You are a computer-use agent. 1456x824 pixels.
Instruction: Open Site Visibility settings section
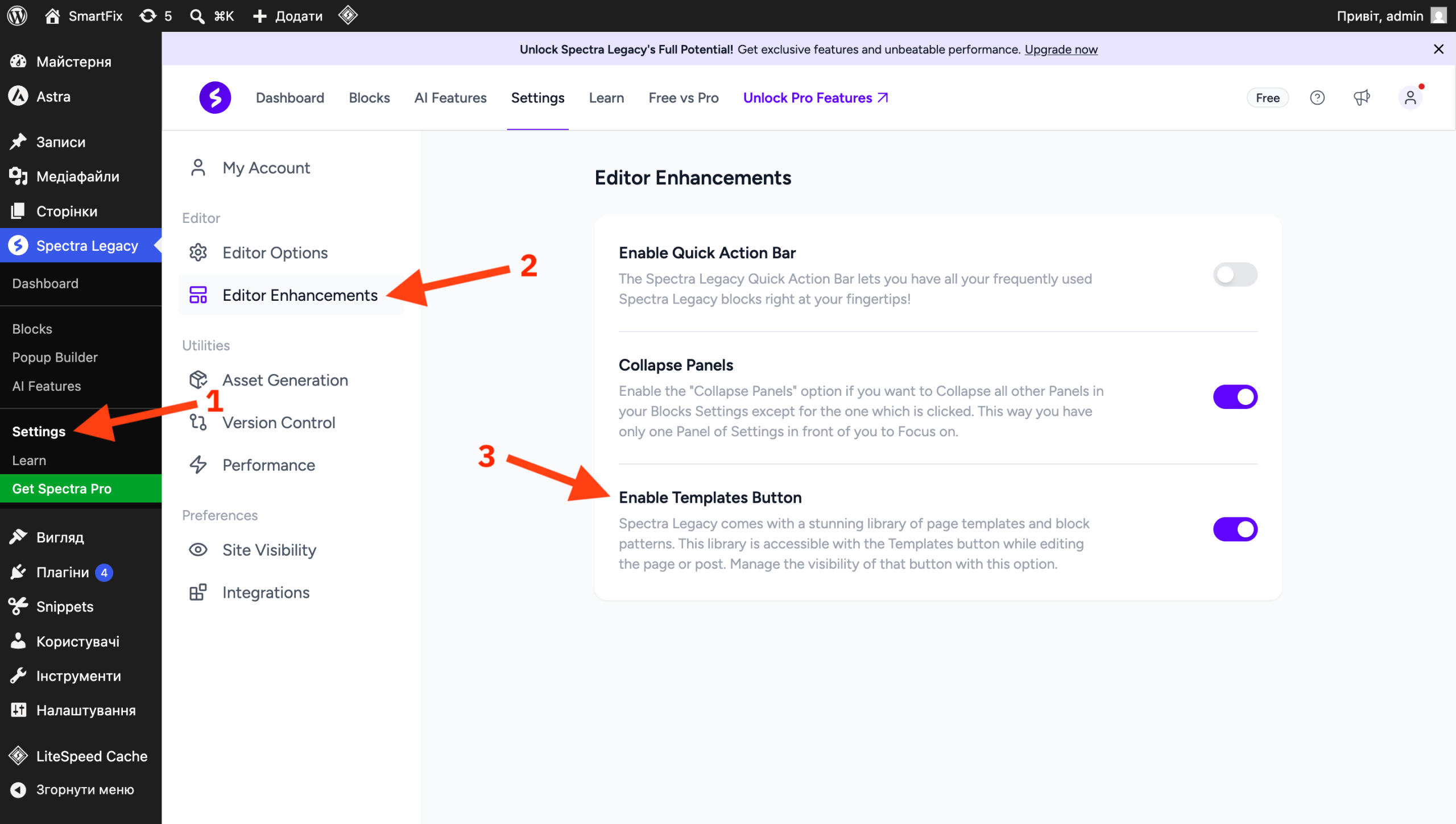[291, 550]
